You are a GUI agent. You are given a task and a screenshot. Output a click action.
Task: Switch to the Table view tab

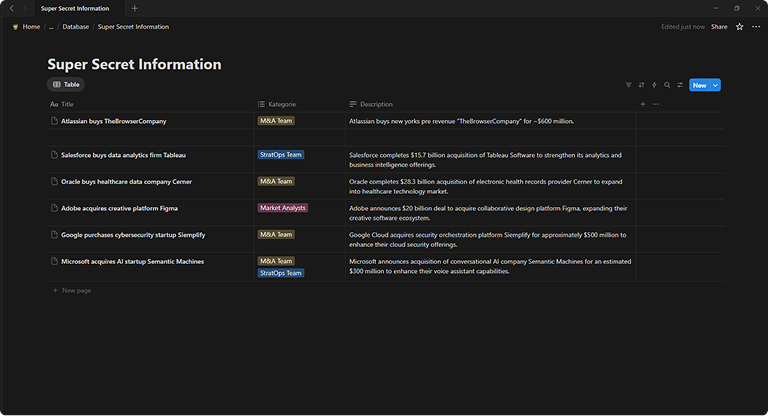coord(66,84)
